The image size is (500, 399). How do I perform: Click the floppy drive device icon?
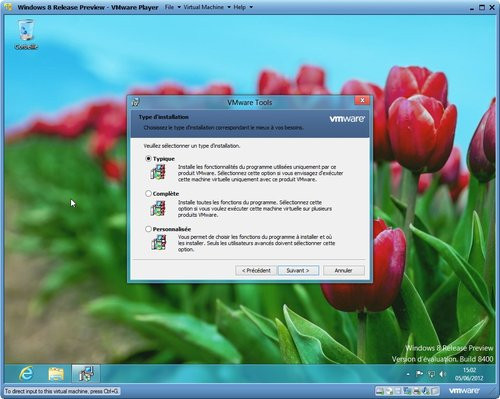(397, 391)
